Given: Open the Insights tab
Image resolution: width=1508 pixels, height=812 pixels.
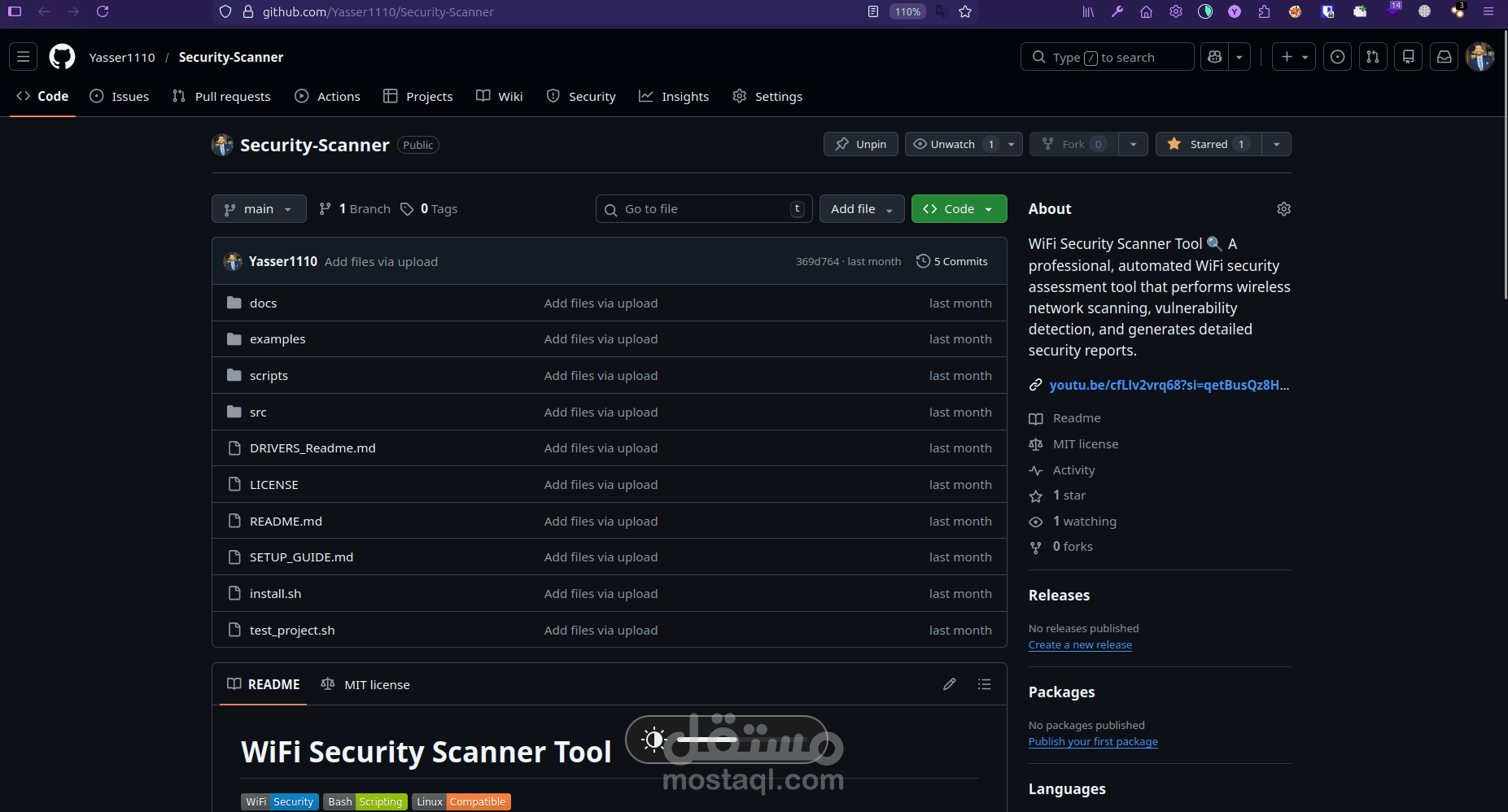Looking at the screenshot, I should click(674, 96).
